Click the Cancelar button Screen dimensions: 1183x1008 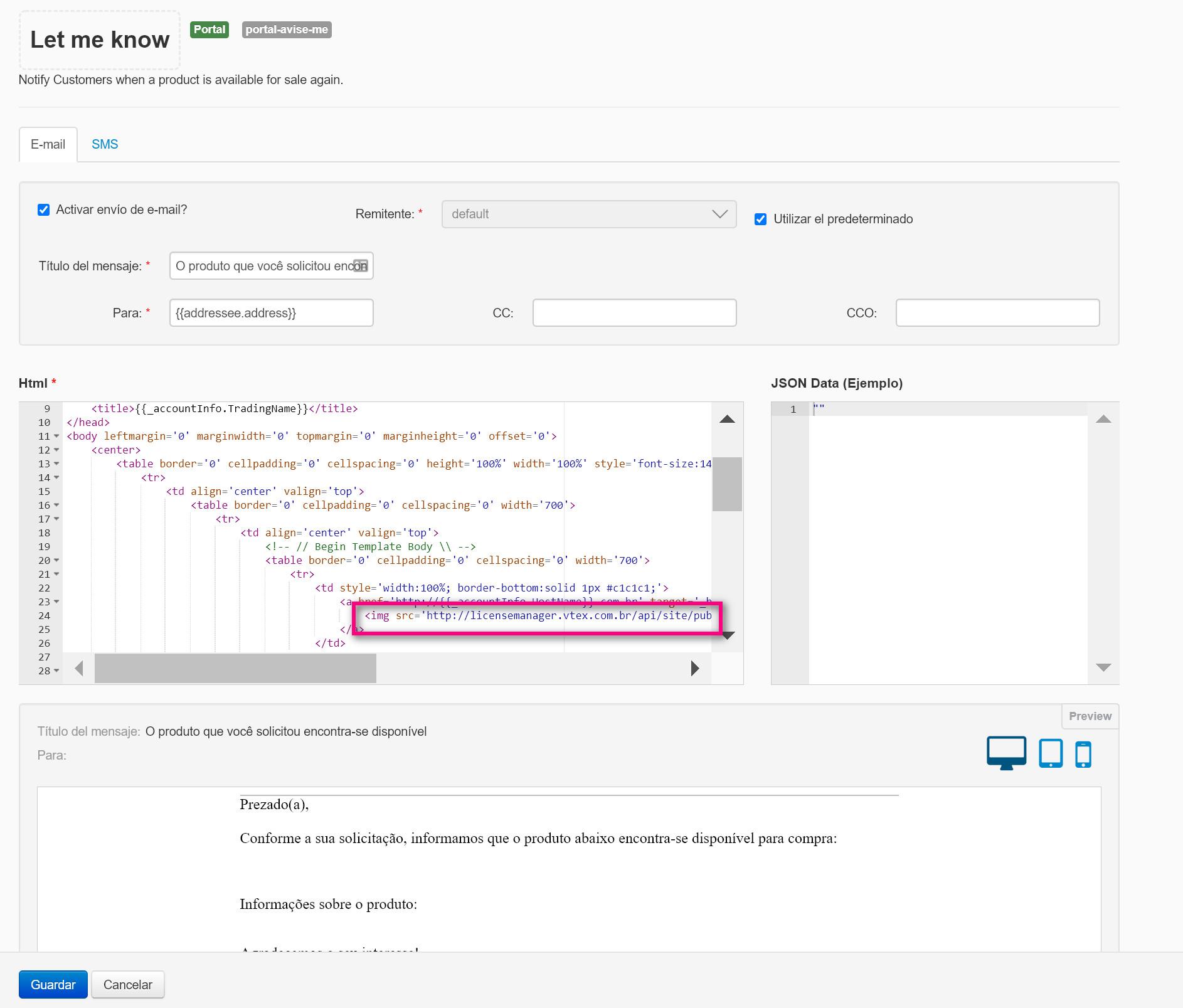click(x=128, y=985)
